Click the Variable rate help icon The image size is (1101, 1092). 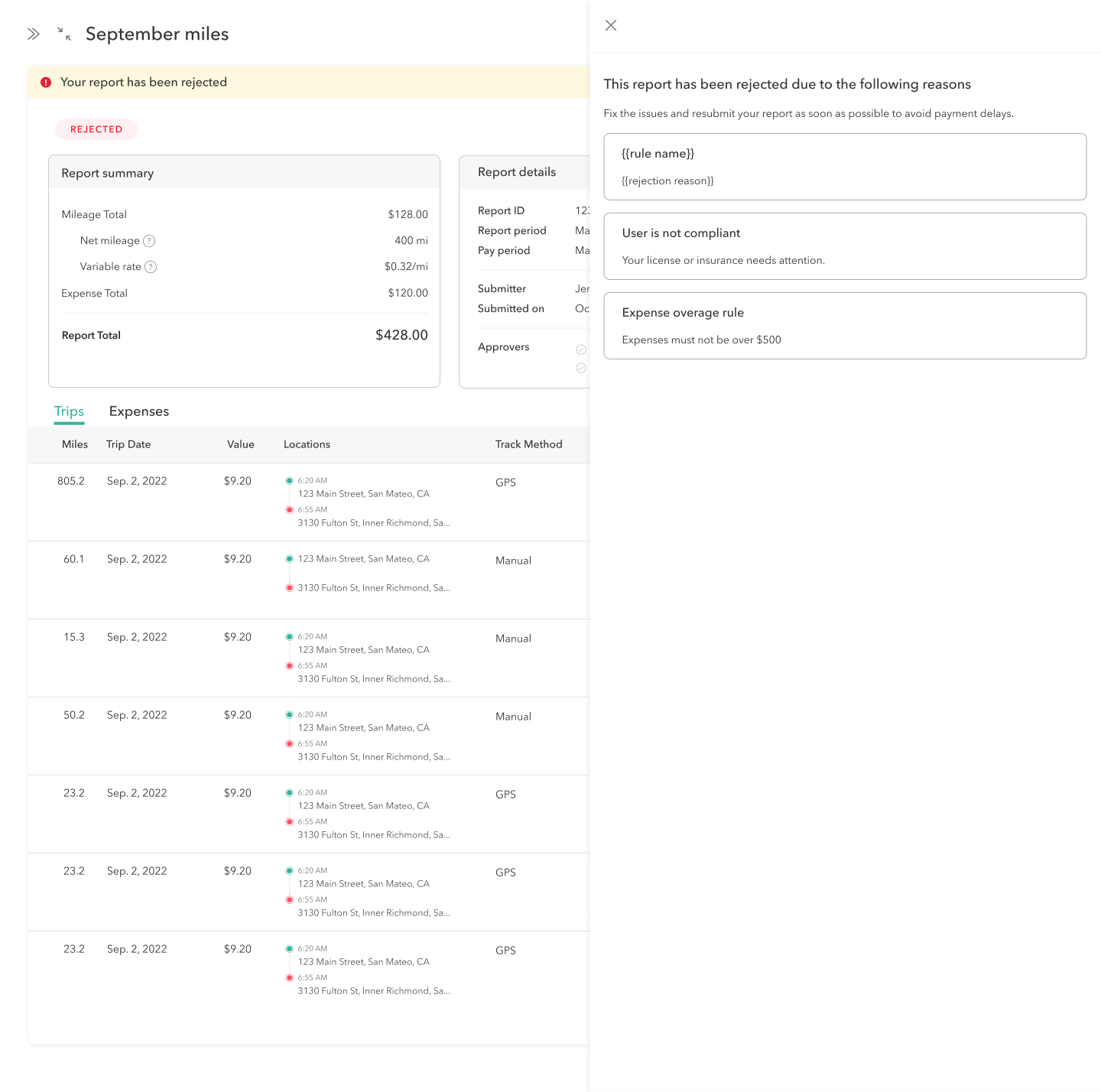pos(151,267)
